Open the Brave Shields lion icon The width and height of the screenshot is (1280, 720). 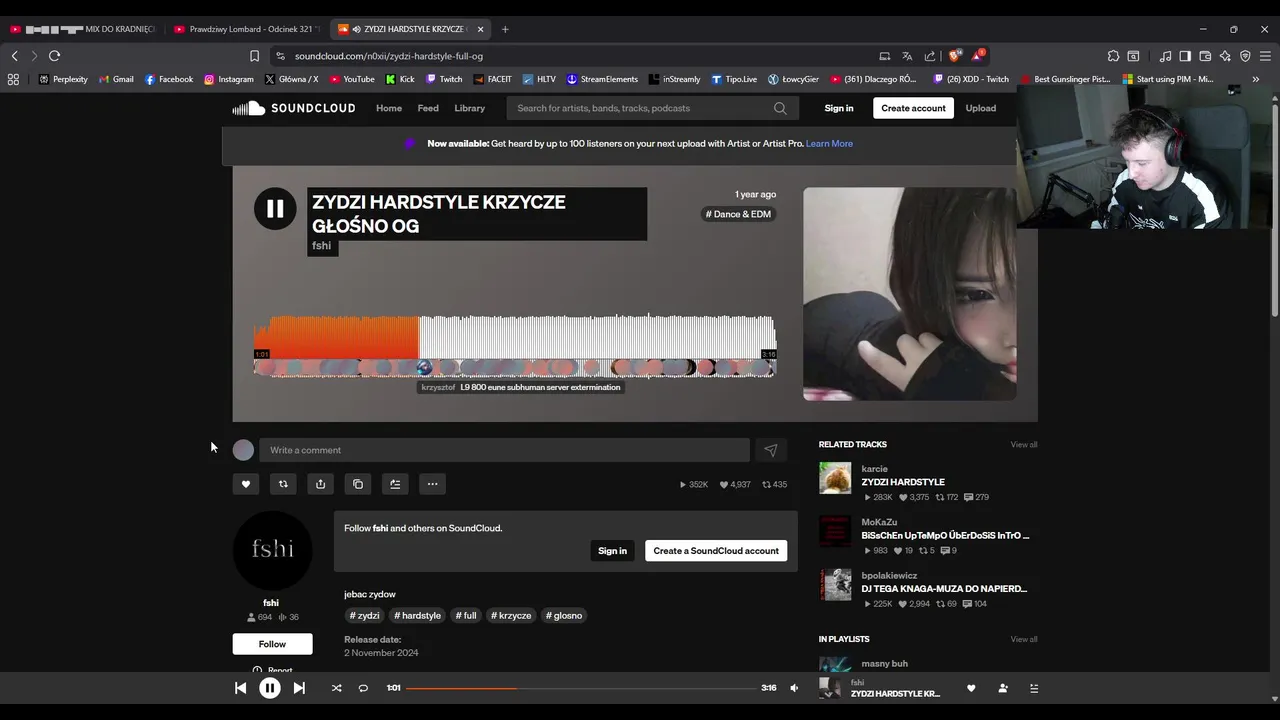(955, 56)
